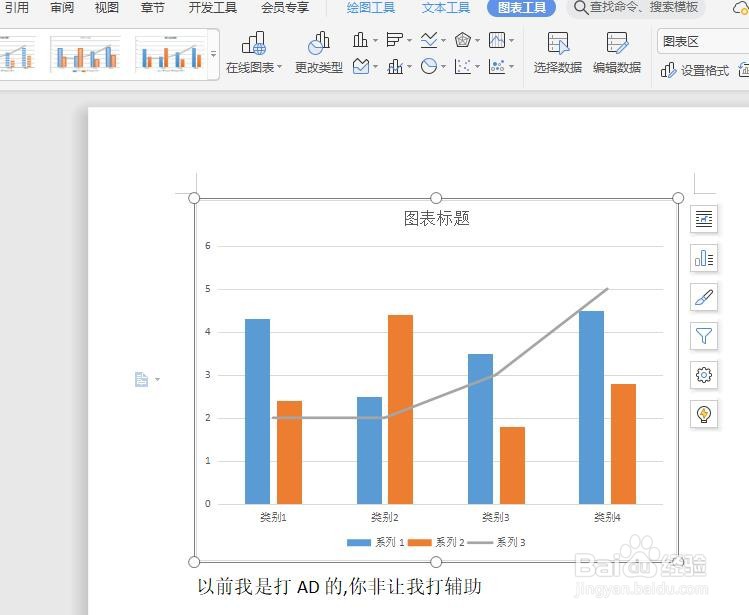The image size is (749, 615).
Task: Insert a stock chart from the ribbon
Action: tap(497, 40)
